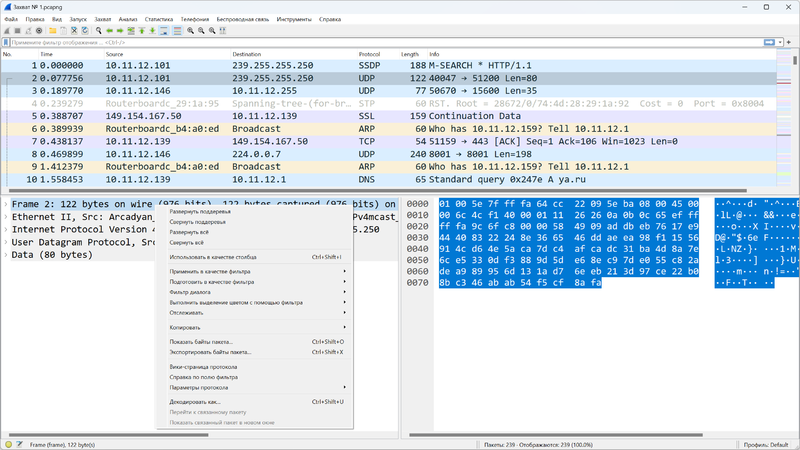Image resolution: width=800 pixels, height=450 pixels.
Task: Choose 'Развернуть поддеревья' in context menu
Action: click(257, 212)
